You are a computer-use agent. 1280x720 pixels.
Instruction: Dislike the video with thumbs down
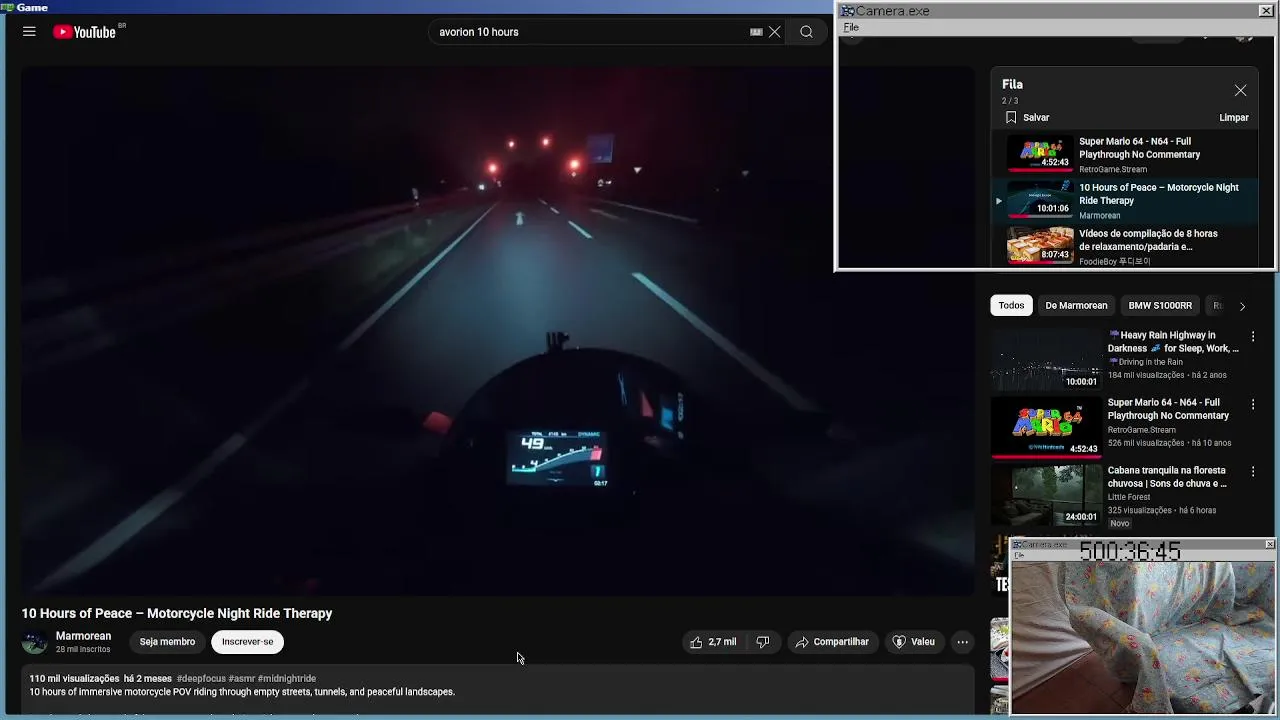[763, 642]
